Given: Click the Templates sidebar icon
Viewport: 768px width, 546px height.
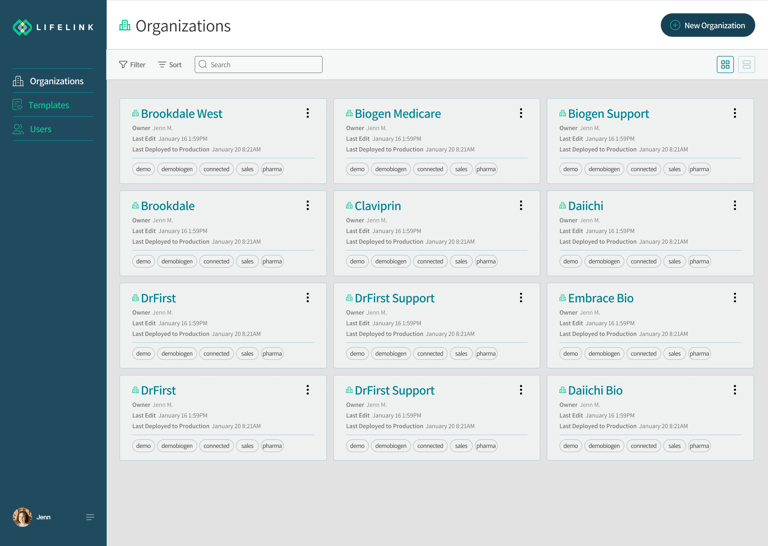Looking at the screenshot, I should coord(18,105).
